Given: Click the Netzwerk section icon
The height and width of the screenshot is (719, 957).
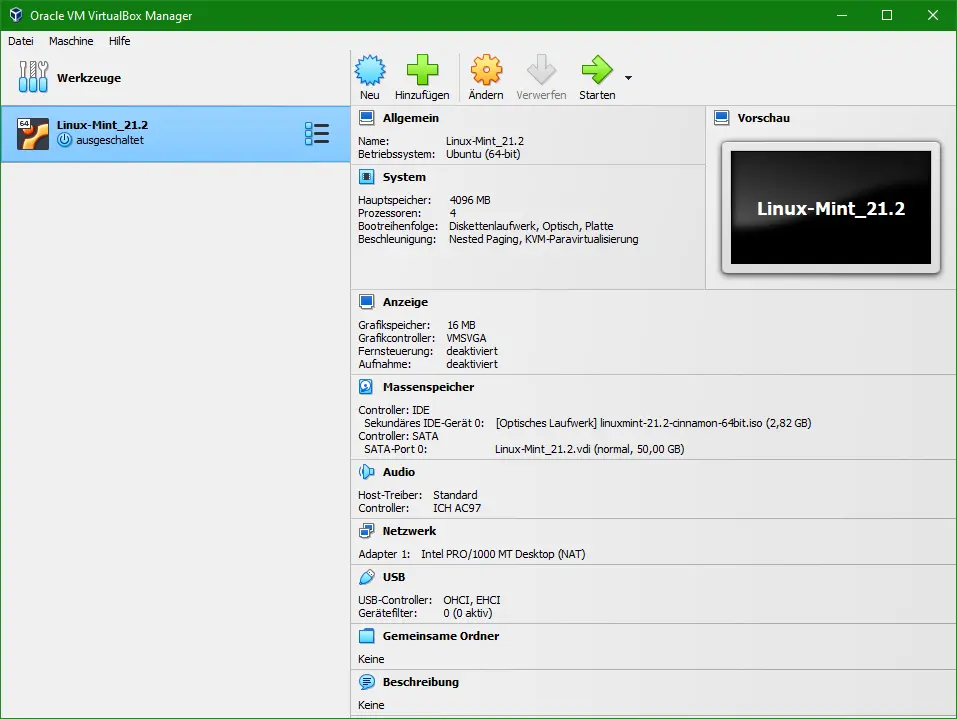Looking at the screenshot, I should 367,531.
